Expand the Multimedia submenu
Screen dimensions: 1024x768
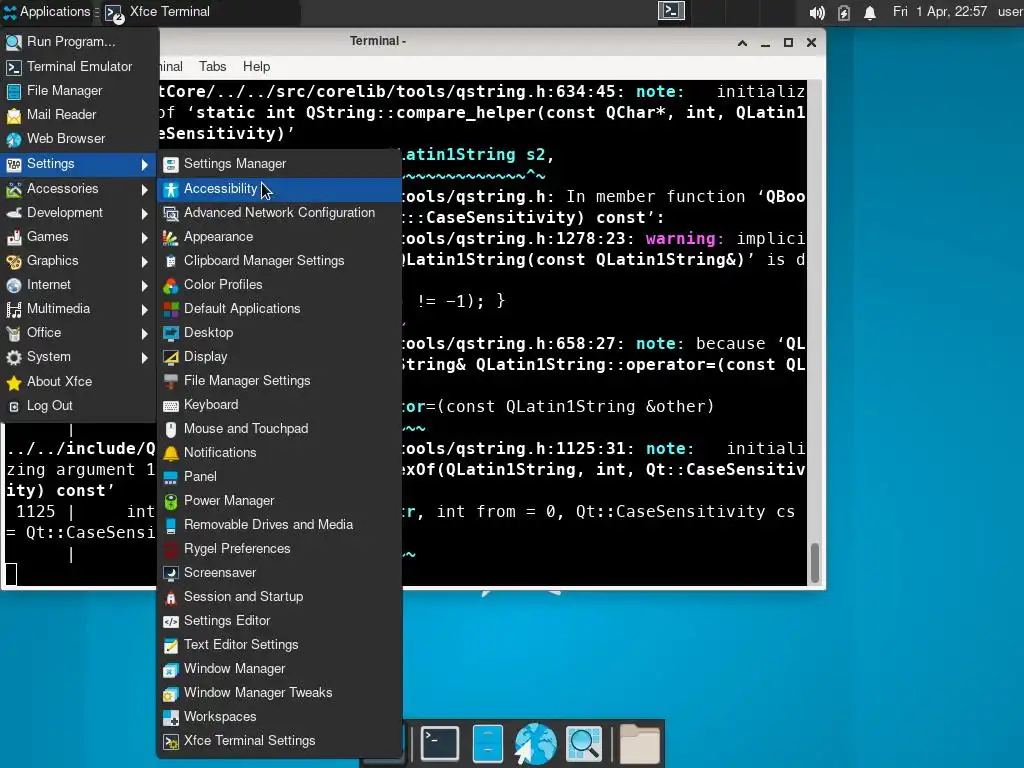coord(78,309)
